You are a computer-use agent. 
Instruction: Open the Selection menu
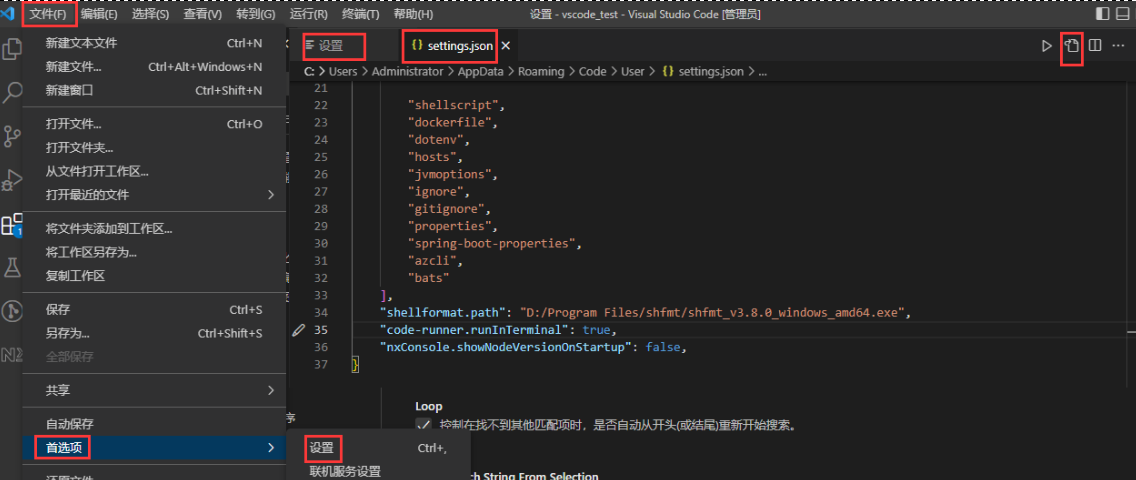[151, 14]
